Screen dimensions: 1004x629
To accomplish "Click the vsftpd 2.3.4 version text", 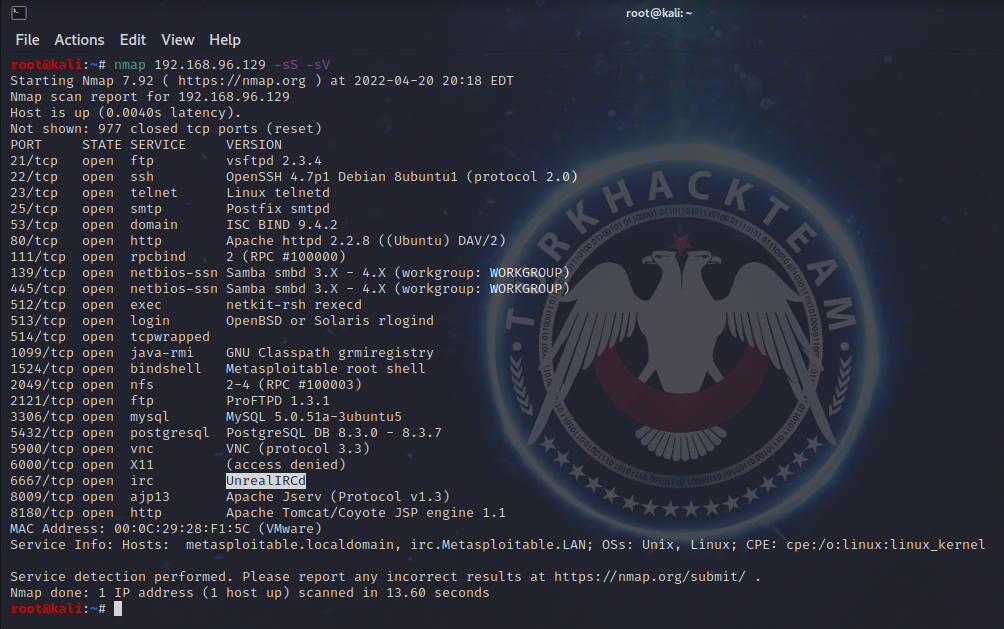I will (x=273, y=161).
